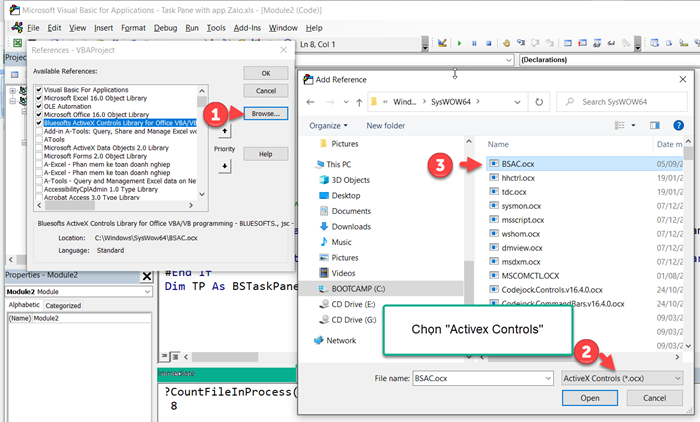Viewport: 700px width, 422px height.
Task: Open the Tools menu
Action: pyautogui.click(x=216, y=28)
